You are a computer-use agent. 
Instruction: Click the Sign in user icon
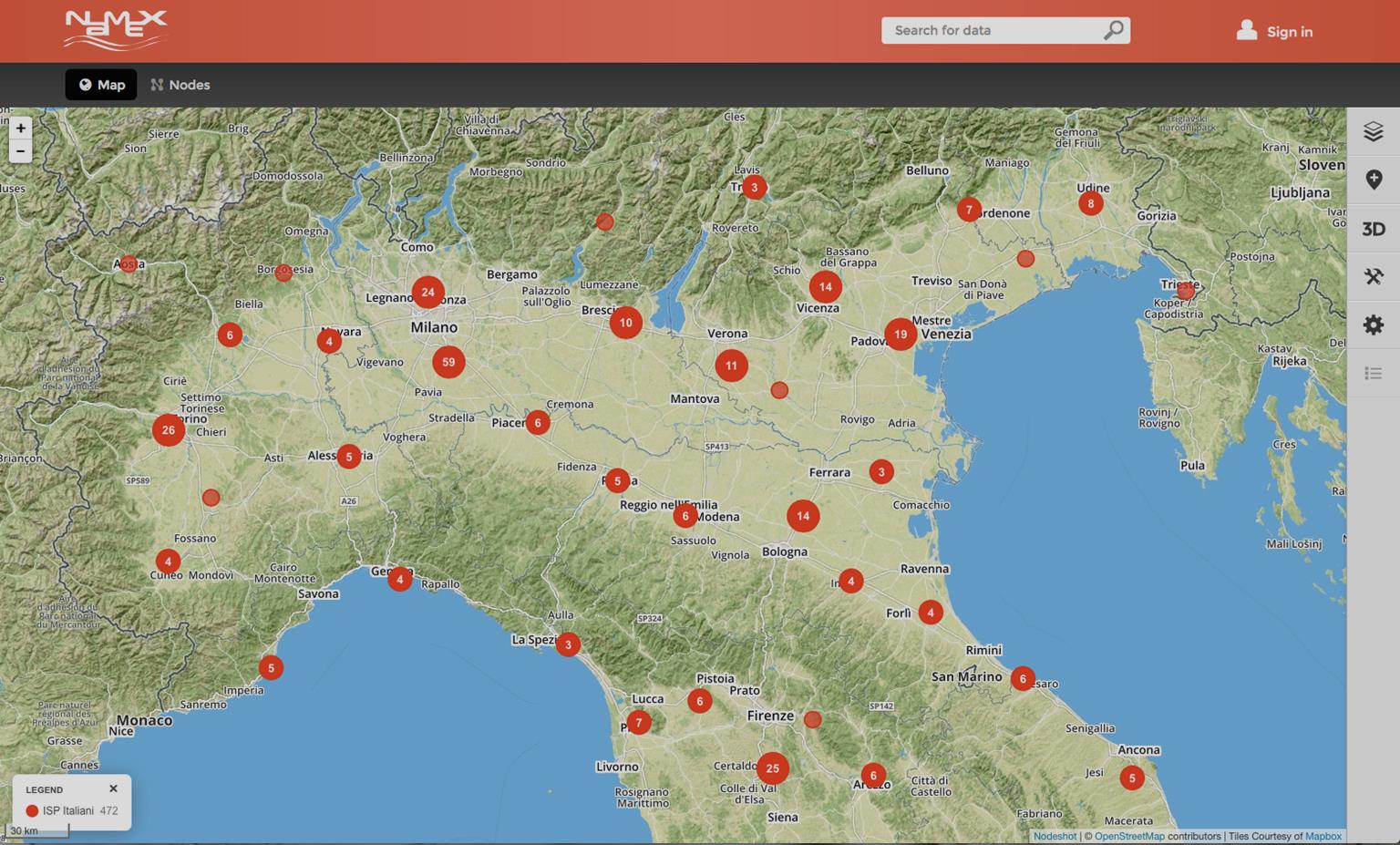pyautogui.click(x=1246, y=30)
